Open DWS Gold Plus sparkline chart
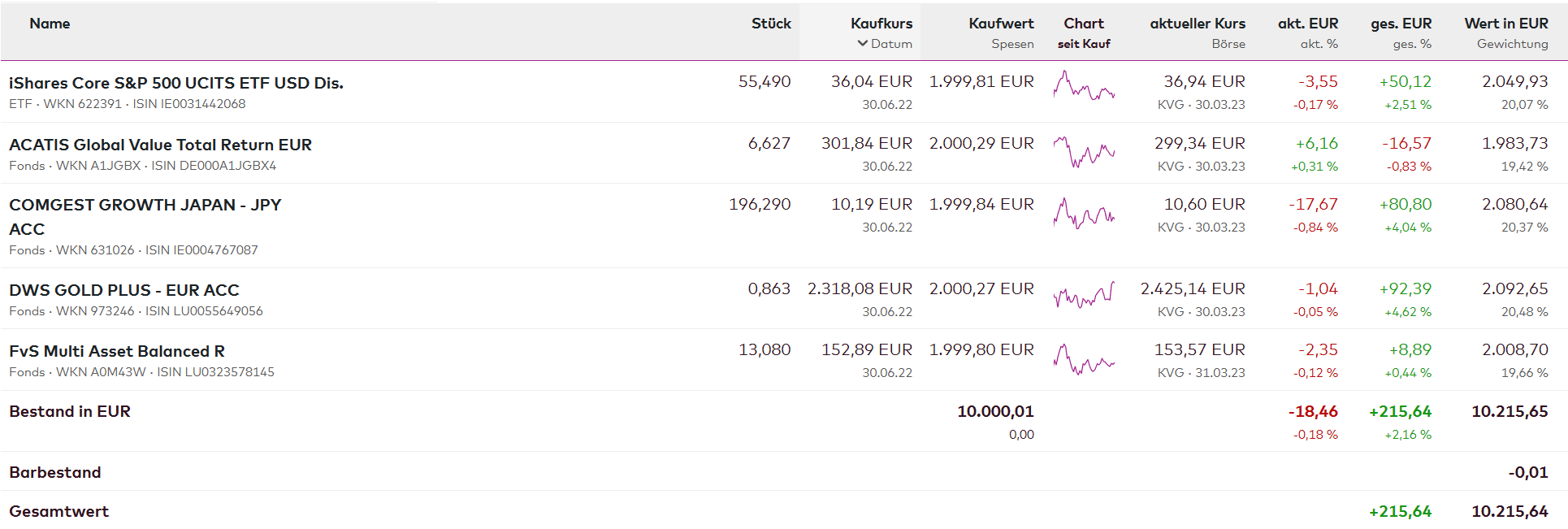Image resolution: width=1568 pixels, height=529 pixels. click(x=1084, y=297)
